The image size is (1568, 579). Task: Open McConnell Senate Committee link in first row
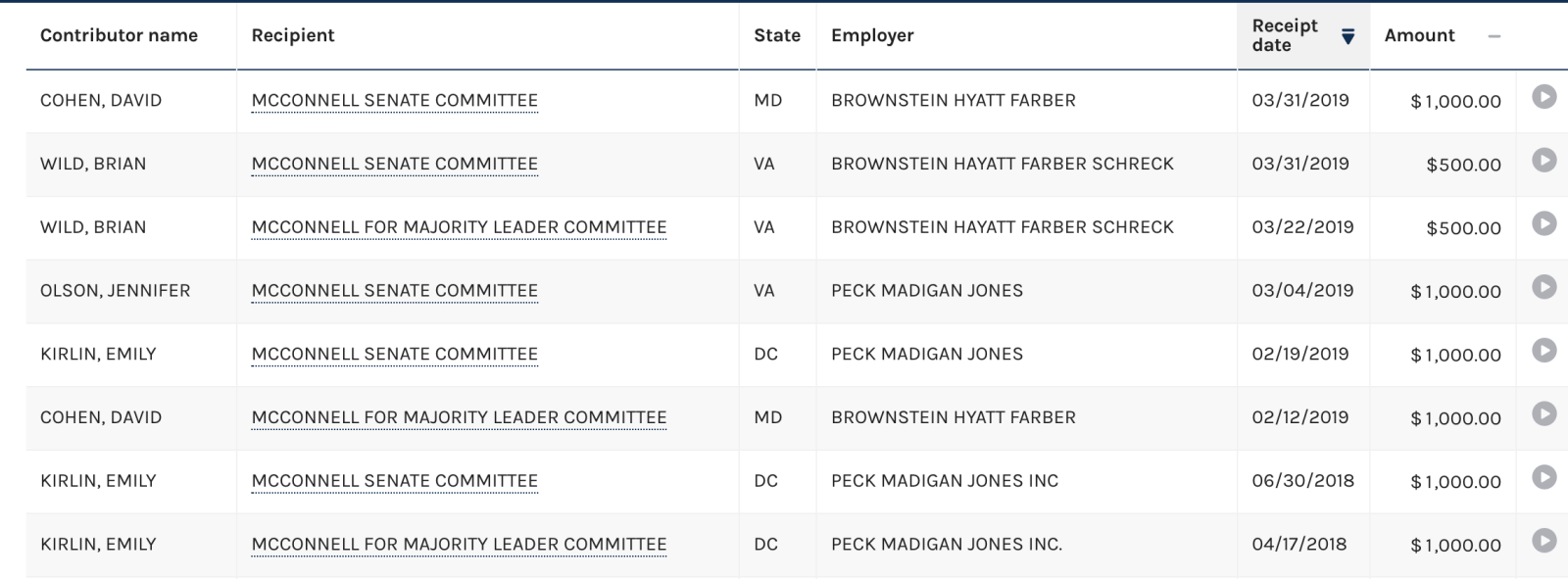pyautogui.click(x=394, y=100)
